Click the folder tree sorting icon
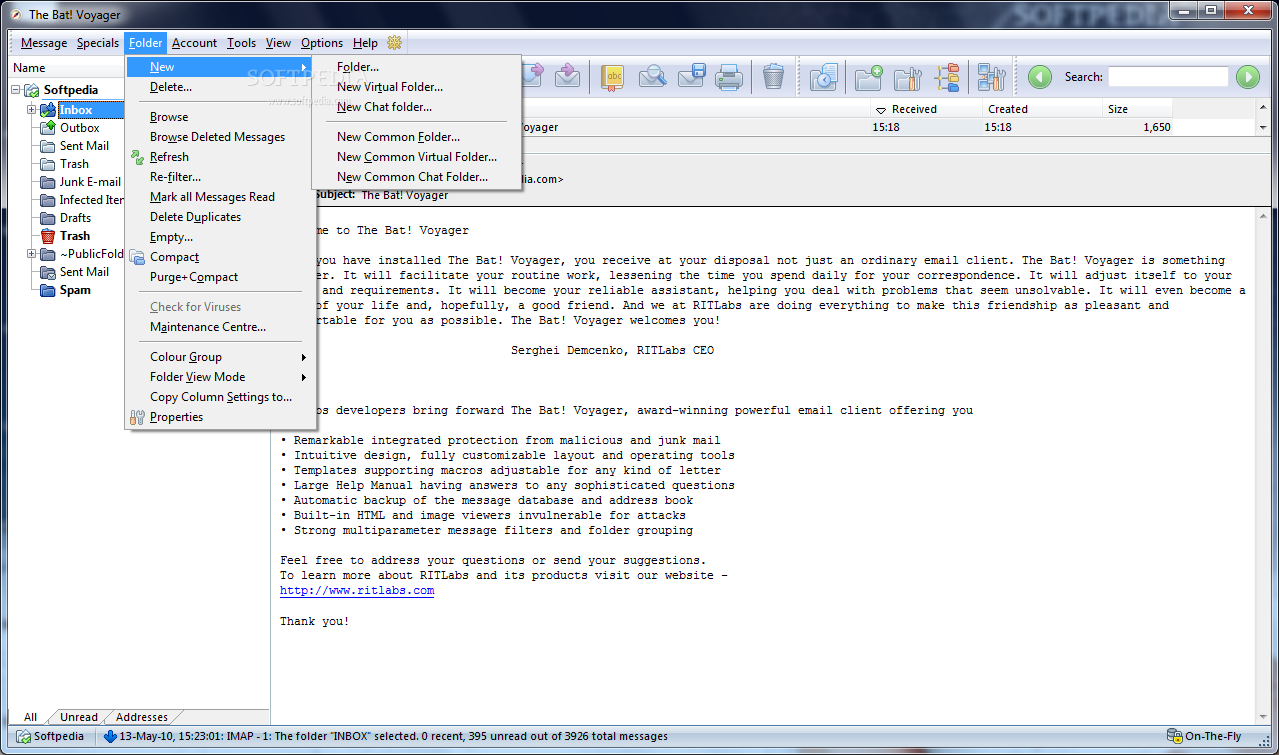 coord(947,76)
